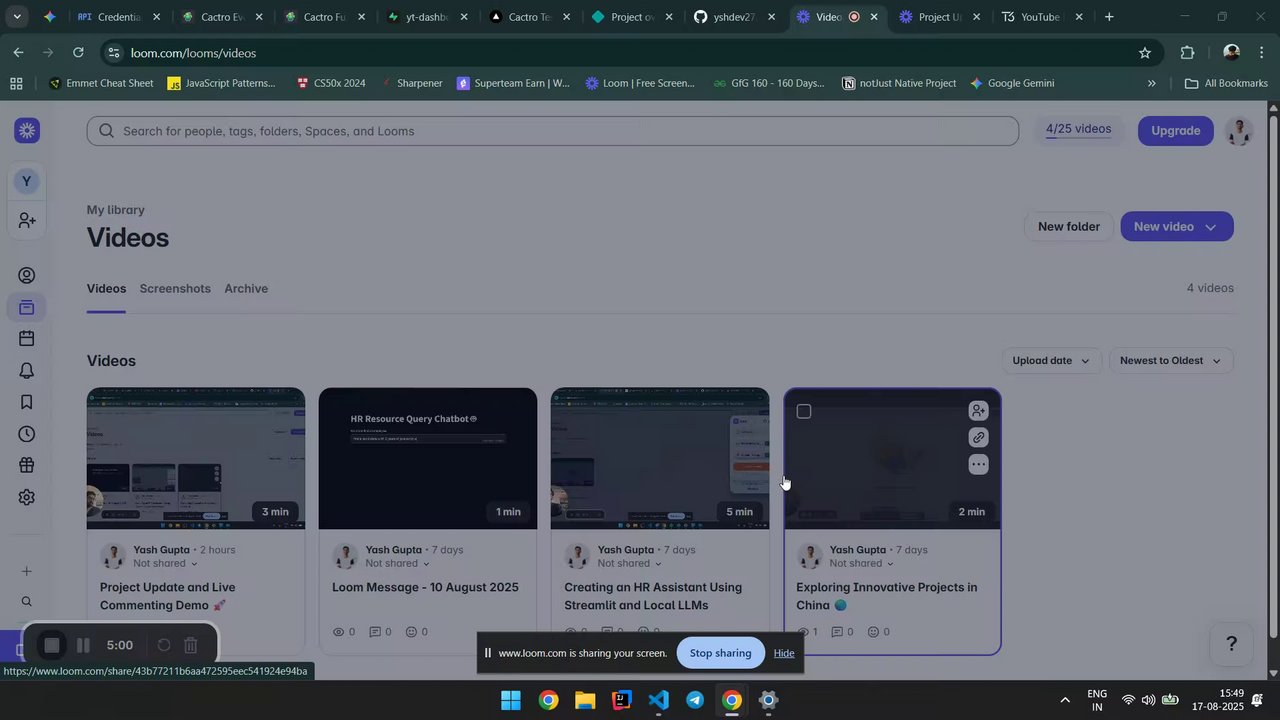This screenshot has height=720, width=1280.
Task: Select the Exploring Innovative Projects video checkbox
Action: tap(804, 412)
